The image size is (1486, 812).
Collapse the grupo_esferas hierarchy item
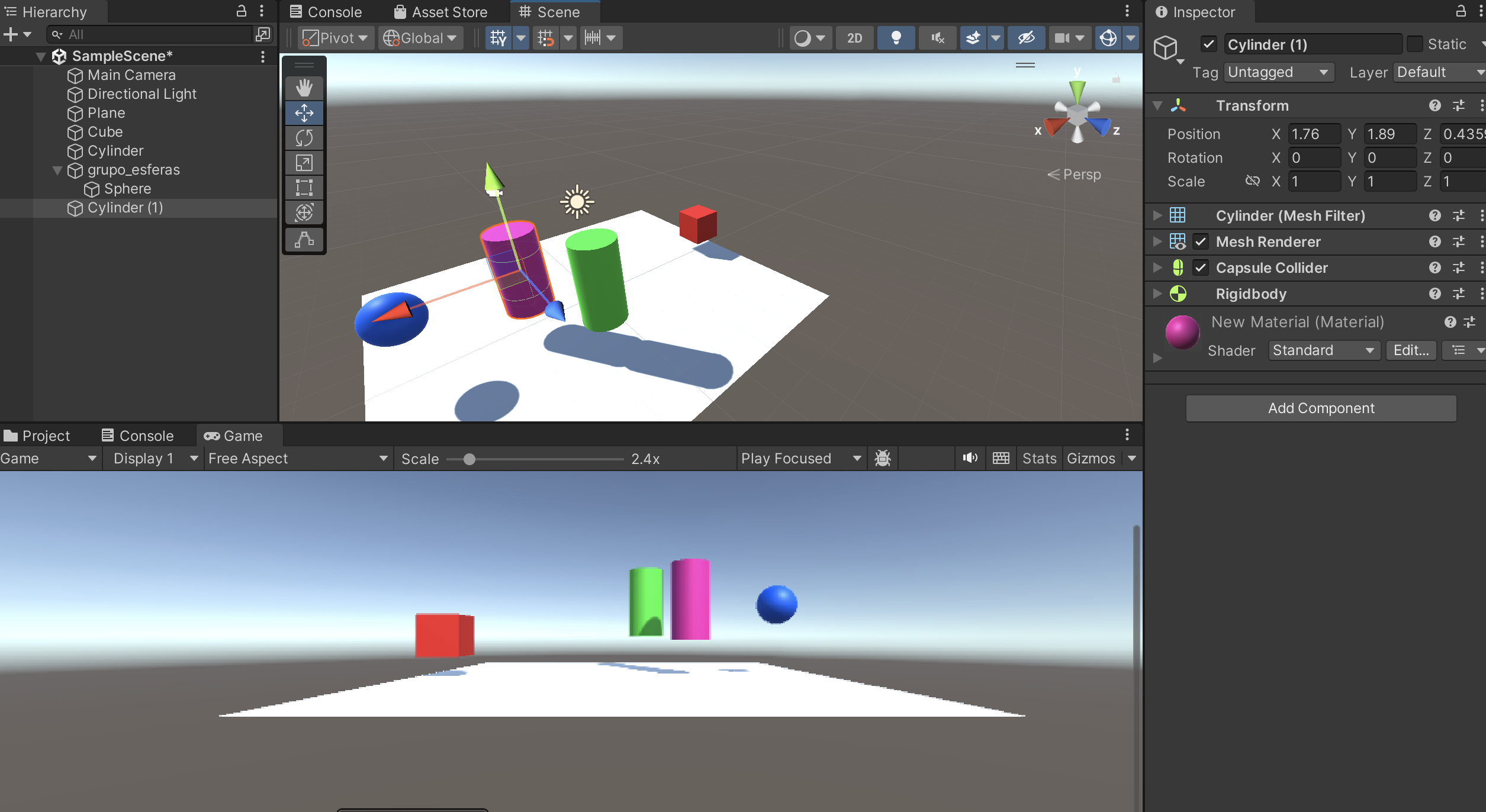[x=57, y=170]
